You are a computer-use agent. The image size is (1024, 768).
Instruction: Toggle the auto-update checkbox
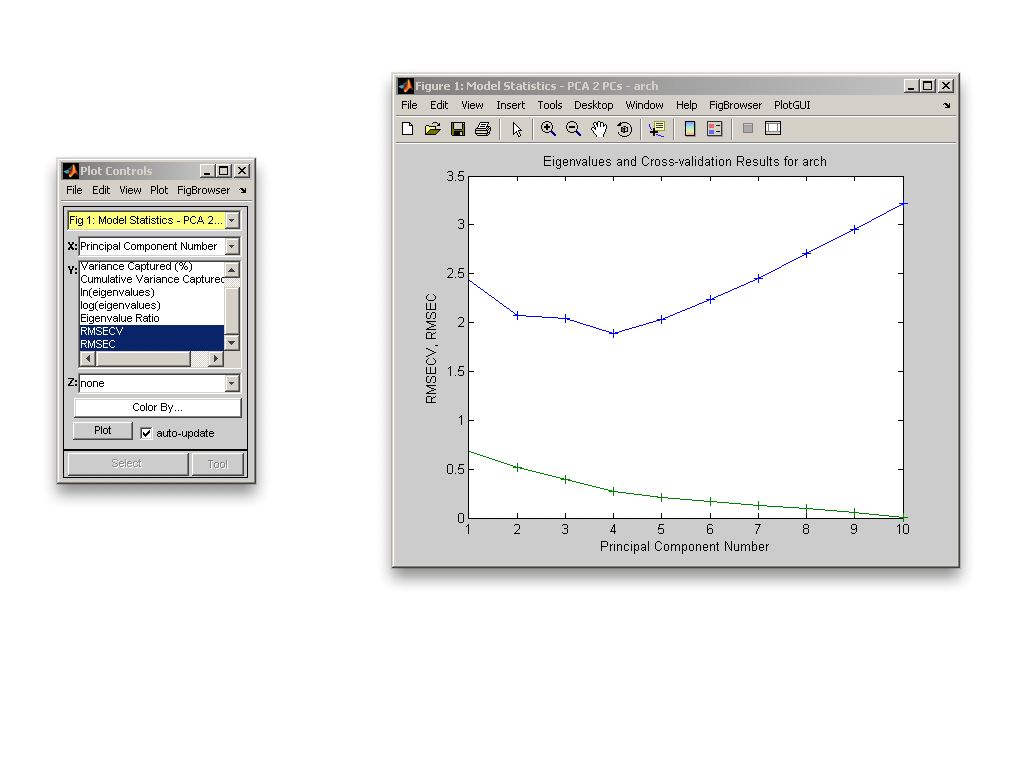(x=147, y=433)
